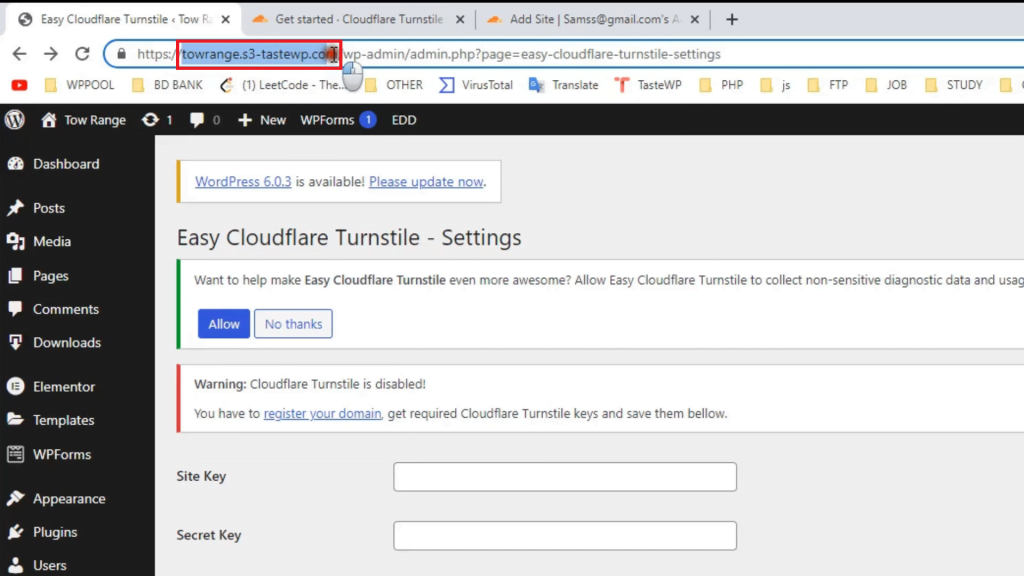Open the BD BANK bookmarks folder

(x=167, y=85)
